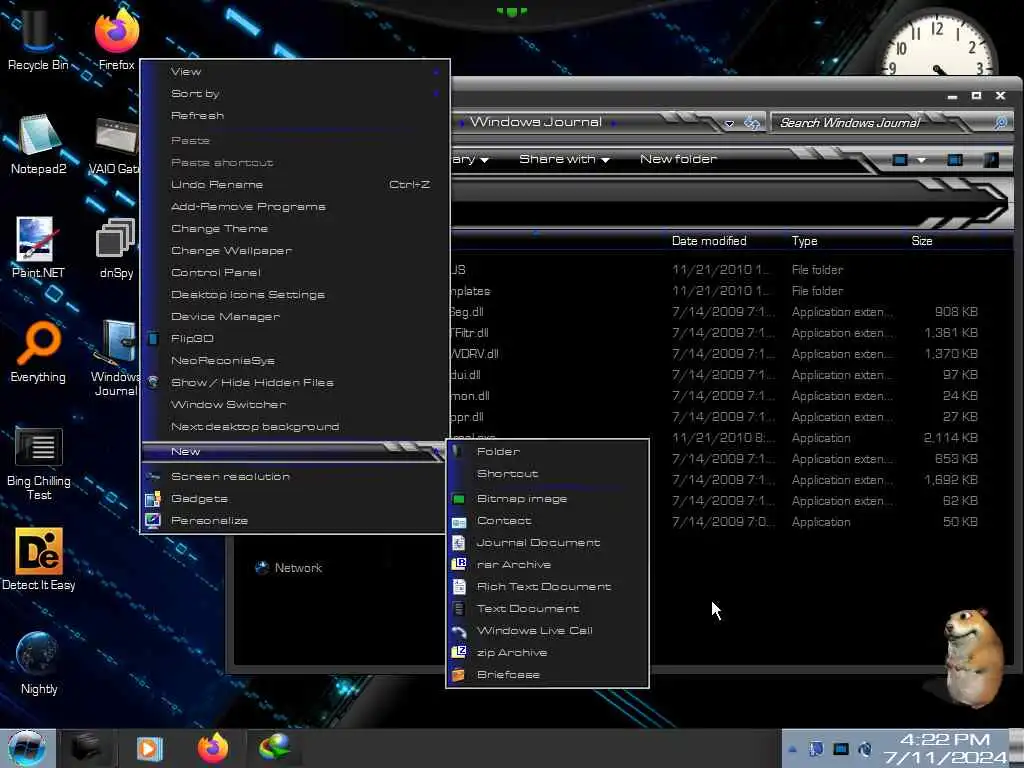
Task: Click New folder in the Explorer toolbar
Action: (678, 159)
